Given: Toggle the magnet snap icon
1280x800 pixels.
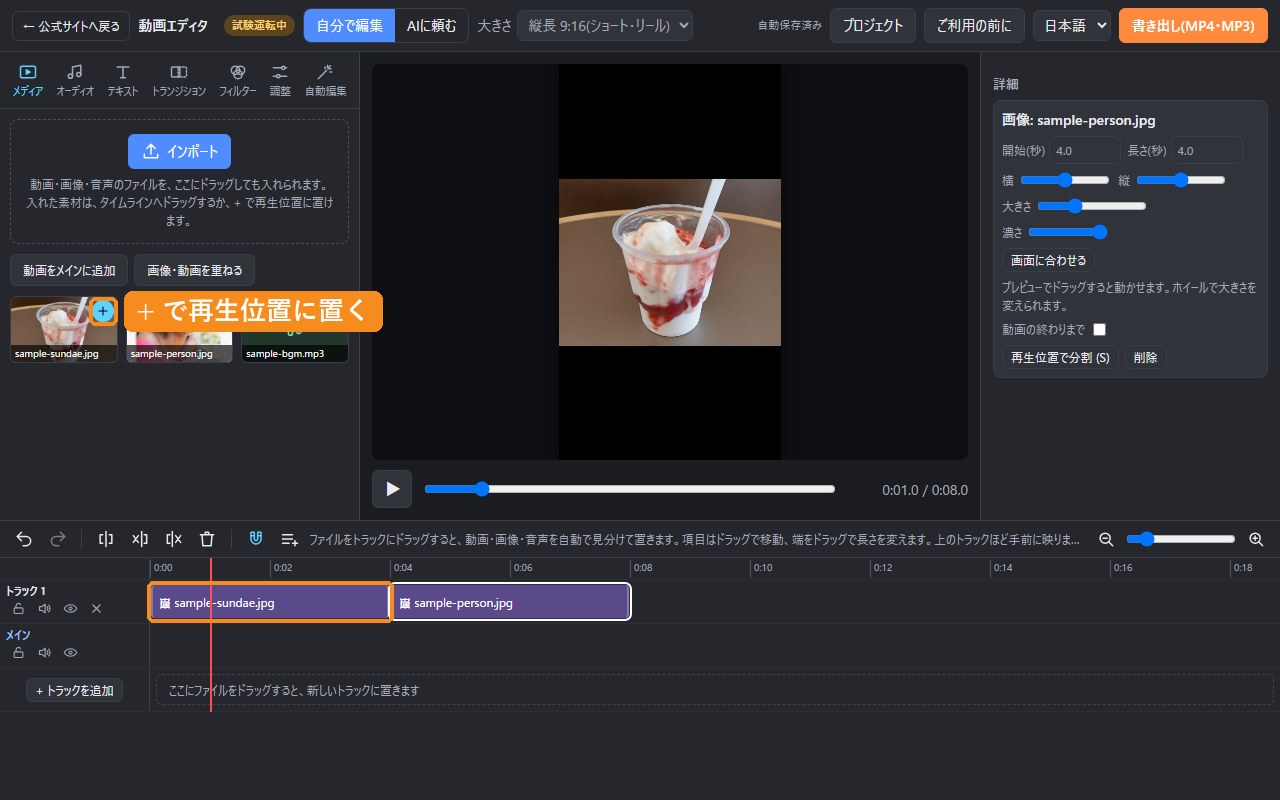Looking at the screenshot, I should click(x=256, y=539).
